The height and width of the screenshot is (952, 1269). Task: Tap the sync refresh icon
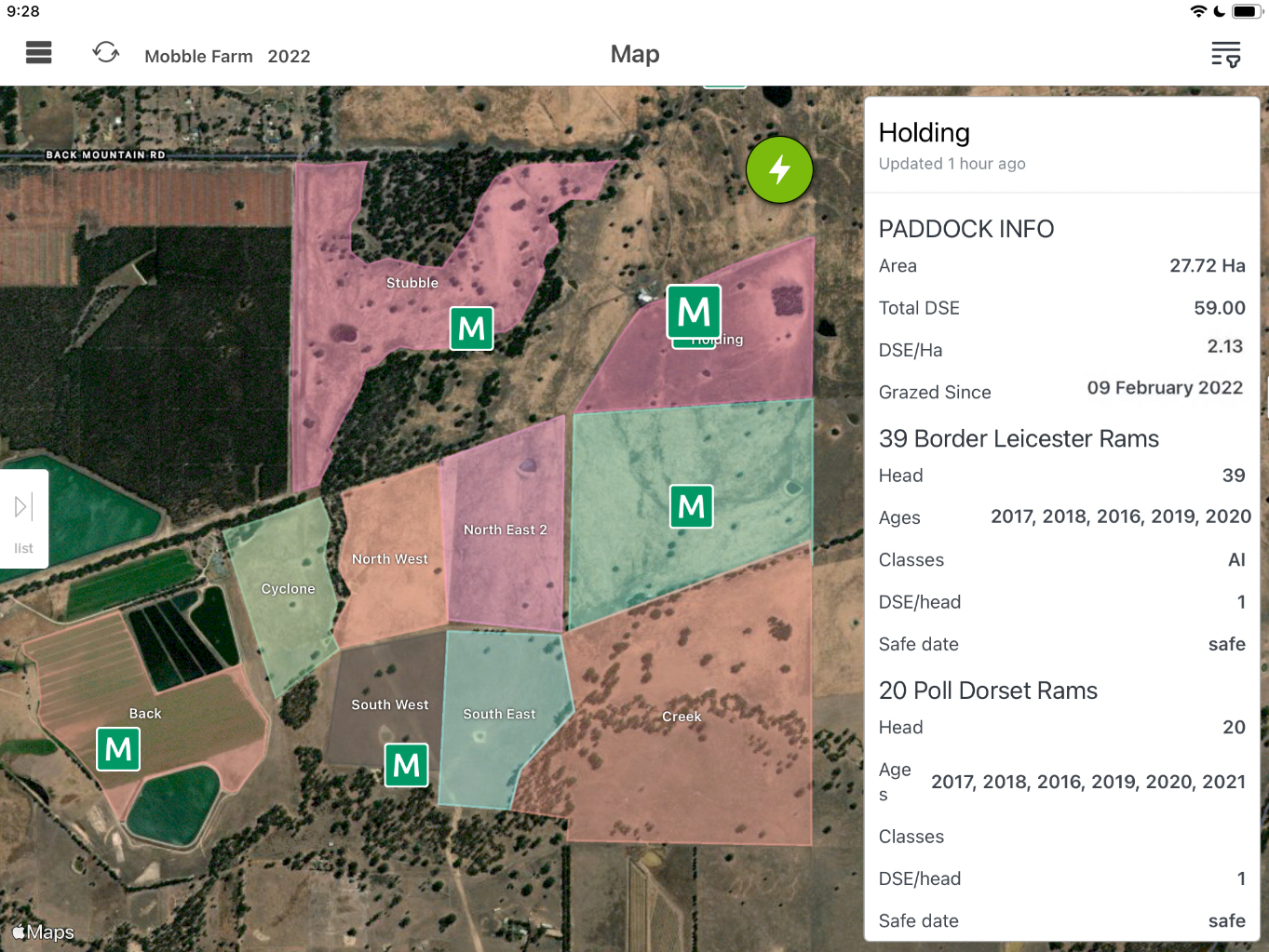click(106, 53)
